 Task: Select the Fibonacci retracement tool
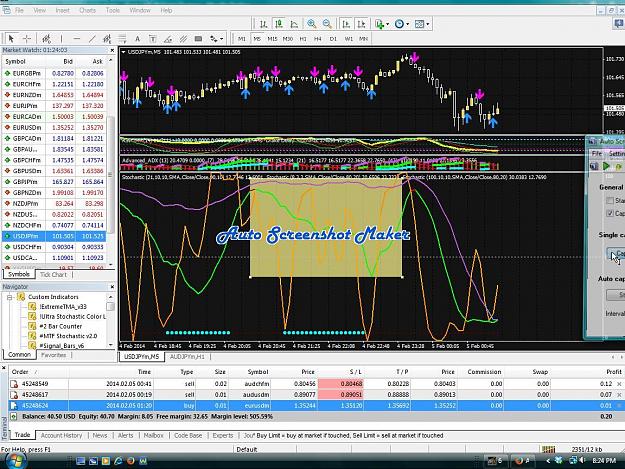point(122,39)
